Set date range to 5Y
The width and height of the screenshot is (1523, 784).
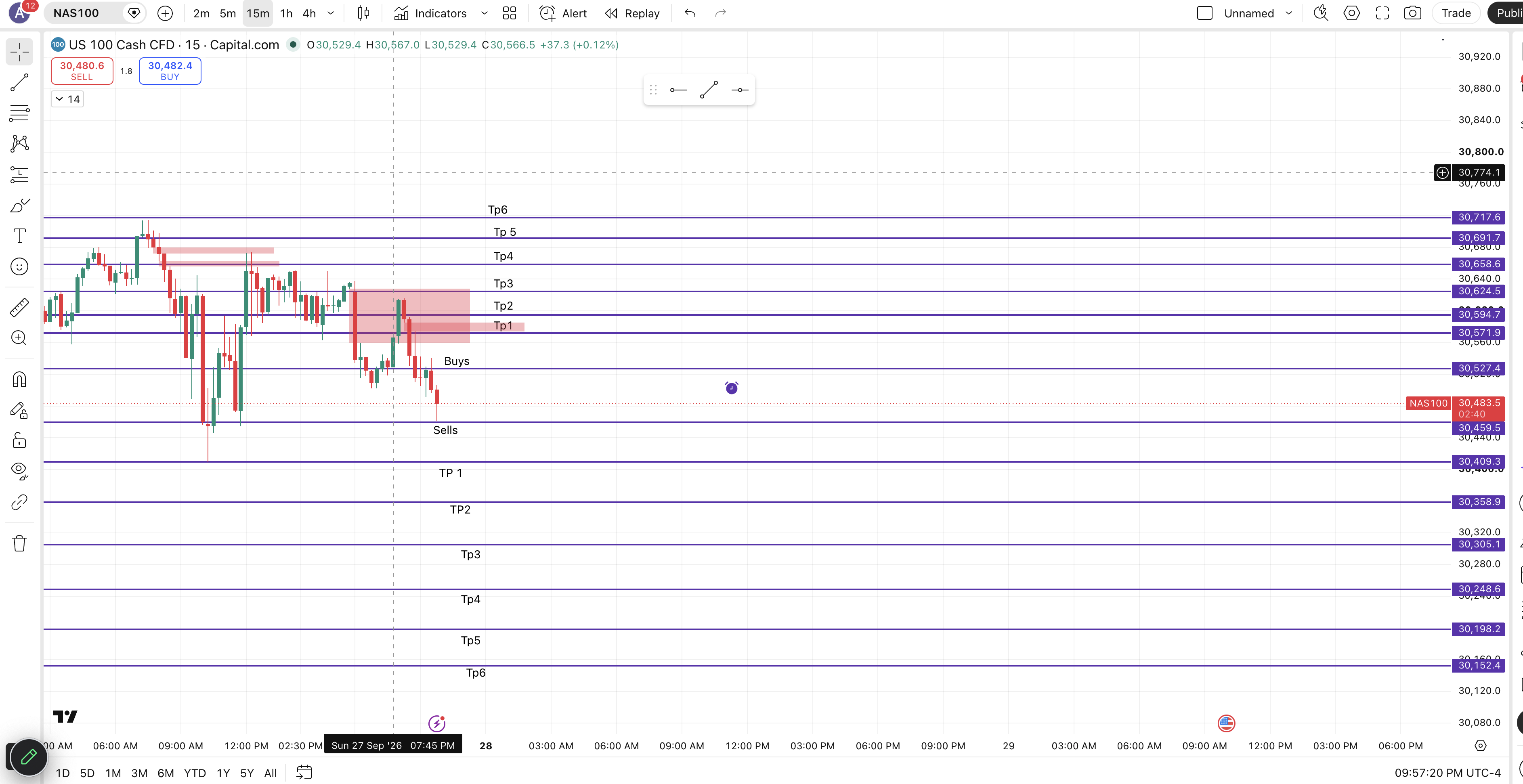(x=247, y=773)
